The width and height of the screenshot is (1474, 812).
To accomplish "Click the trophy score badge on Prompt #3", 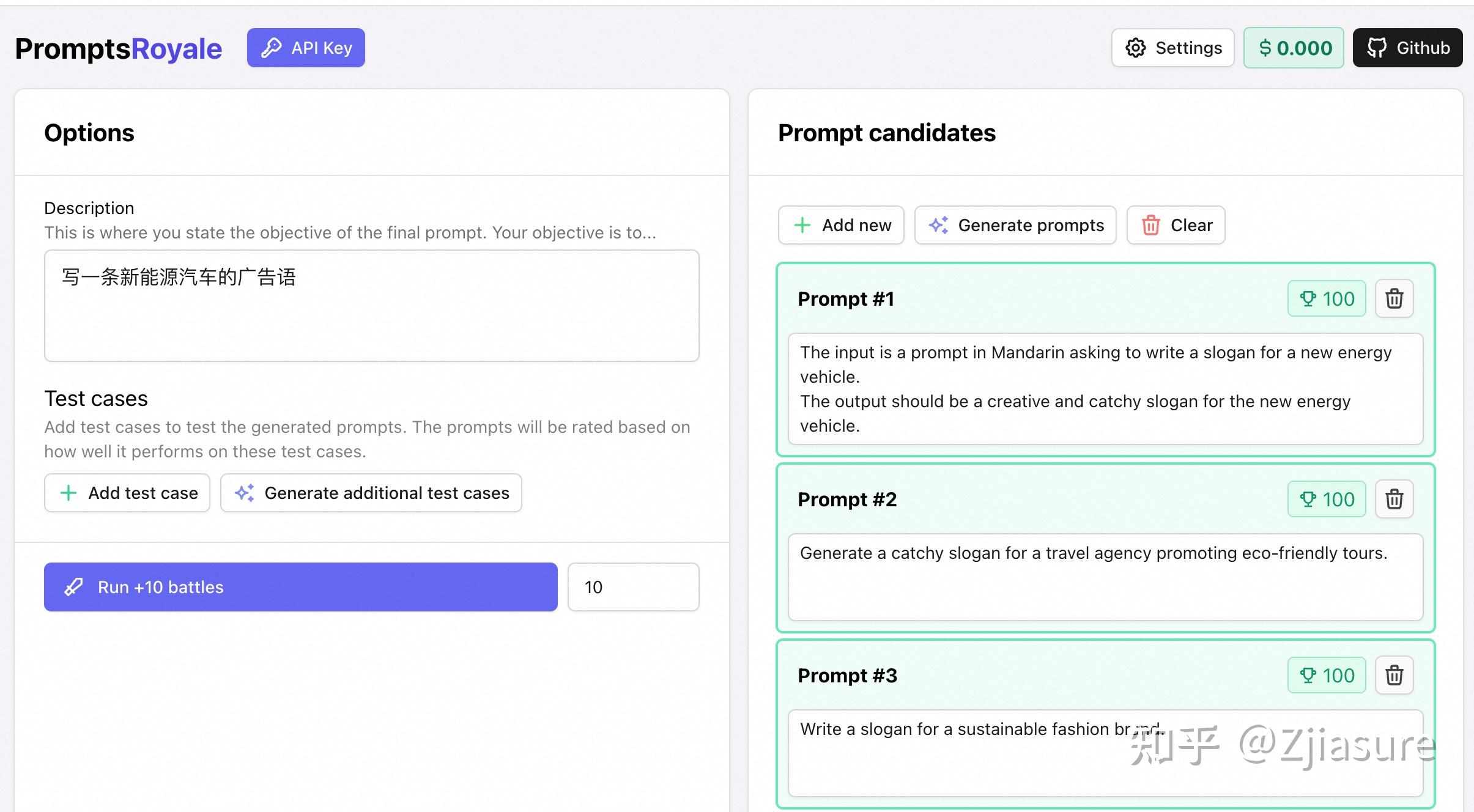I will tap(1326, 676).
